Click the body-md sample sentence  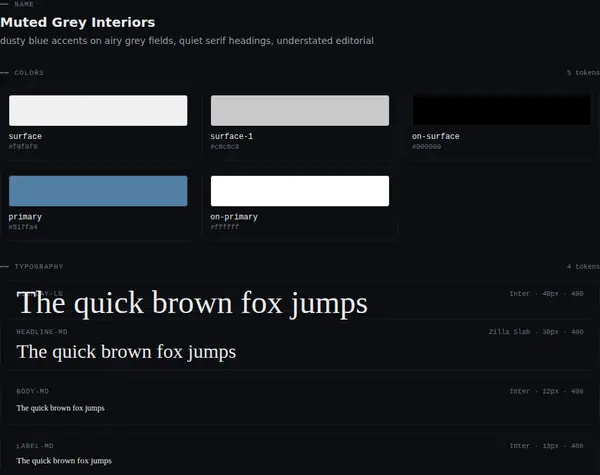pos(60,408)
